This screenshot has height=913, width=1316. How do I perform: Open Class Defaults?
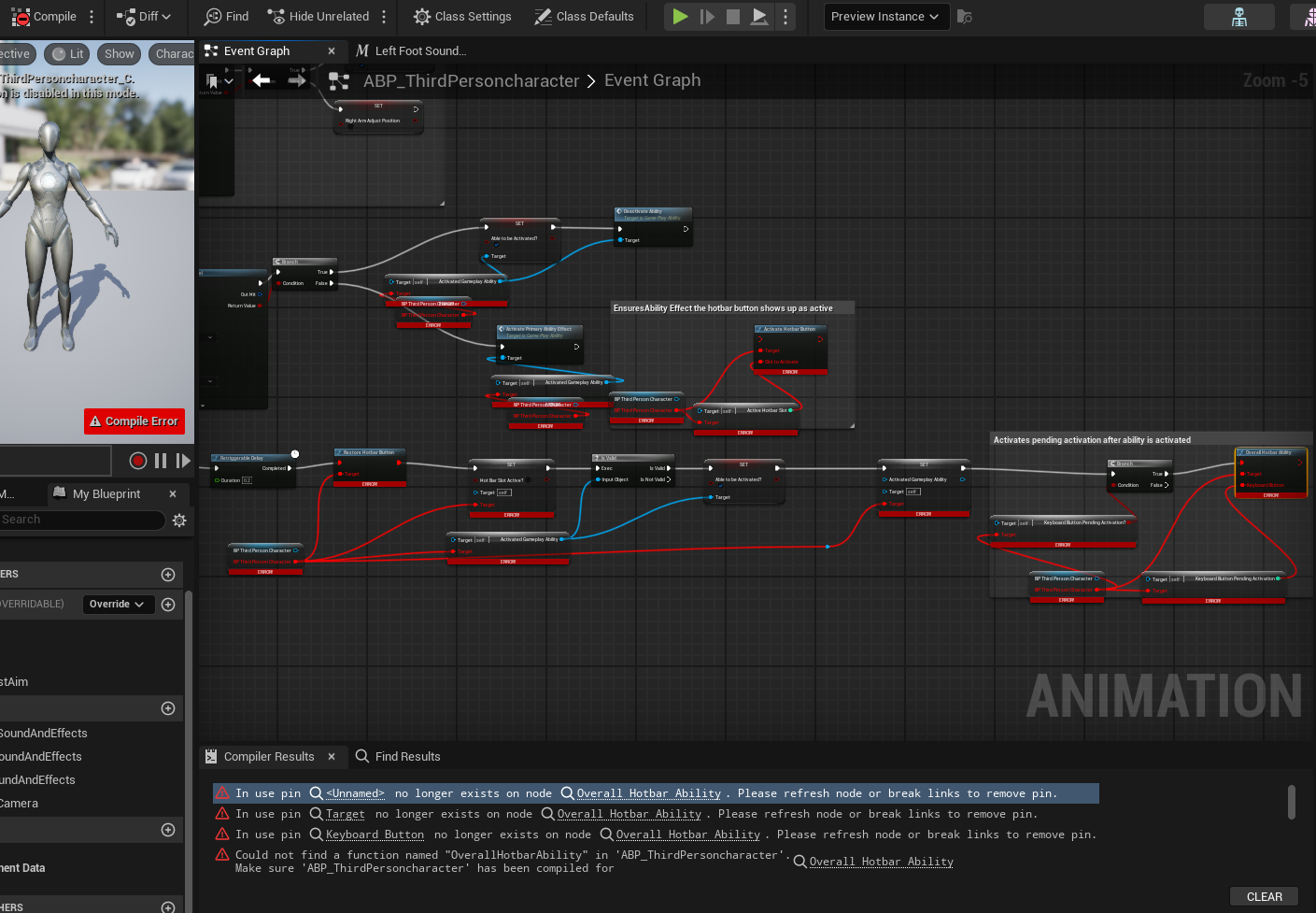[x=584, y=17]
